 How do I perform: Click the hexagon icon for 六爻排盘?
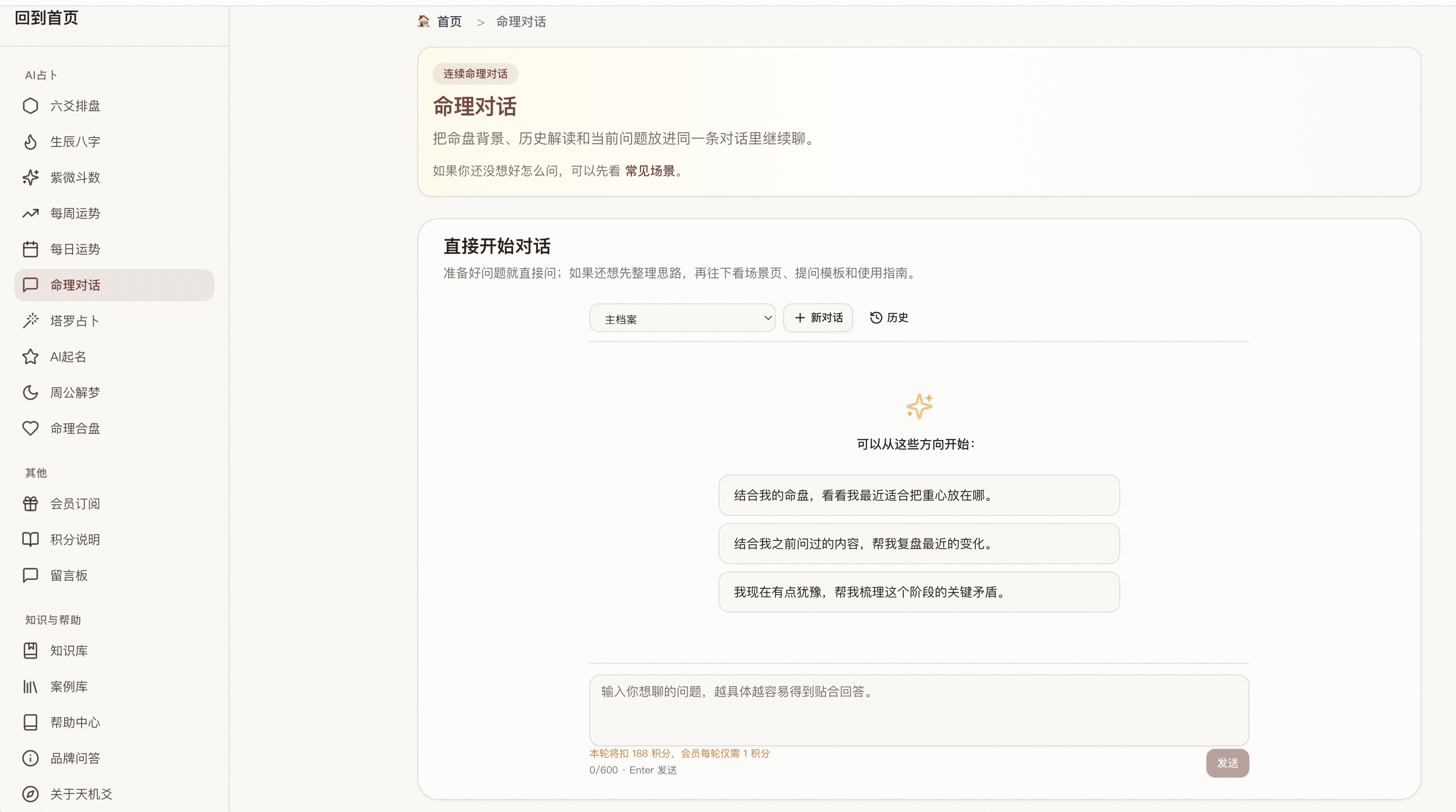(30, 106)
